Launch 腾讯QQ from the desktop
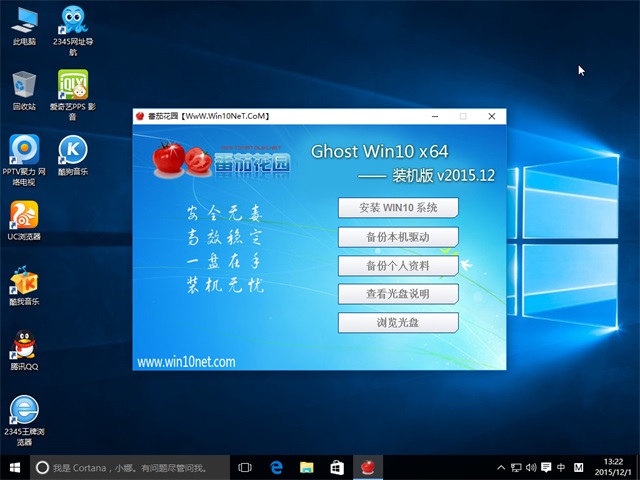 click(x=24, y=346)
